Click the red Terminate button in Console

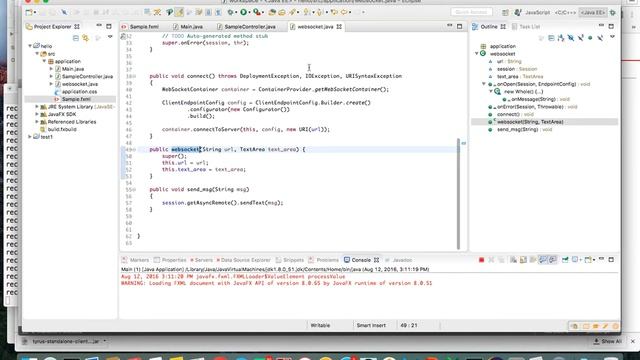[x=482, y=260]
